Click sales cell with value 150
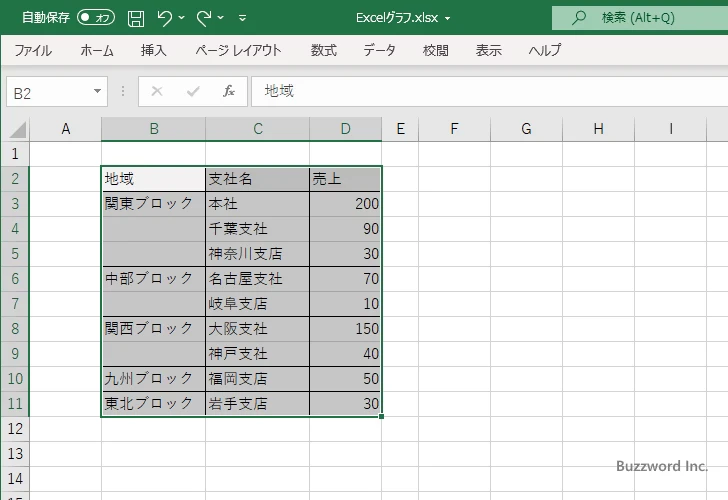The width and height of the screenshot is (728, 500). tap(345, 329)
